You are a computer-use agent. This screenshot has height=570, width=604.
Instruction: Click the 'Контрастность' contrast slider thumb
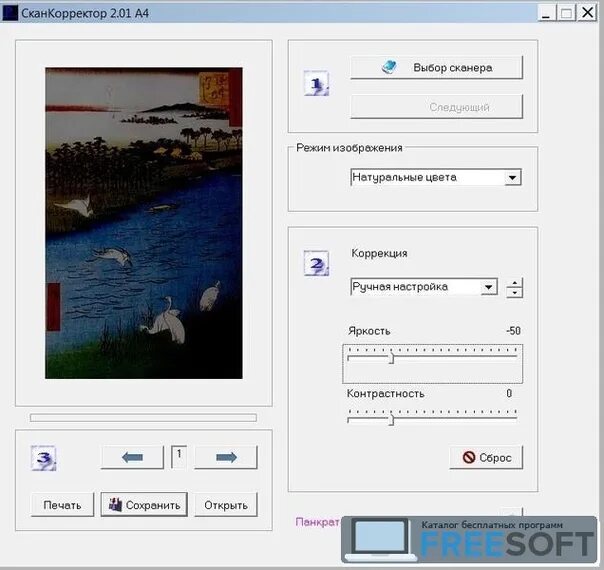pyautogui.click(x=391, y=419)
